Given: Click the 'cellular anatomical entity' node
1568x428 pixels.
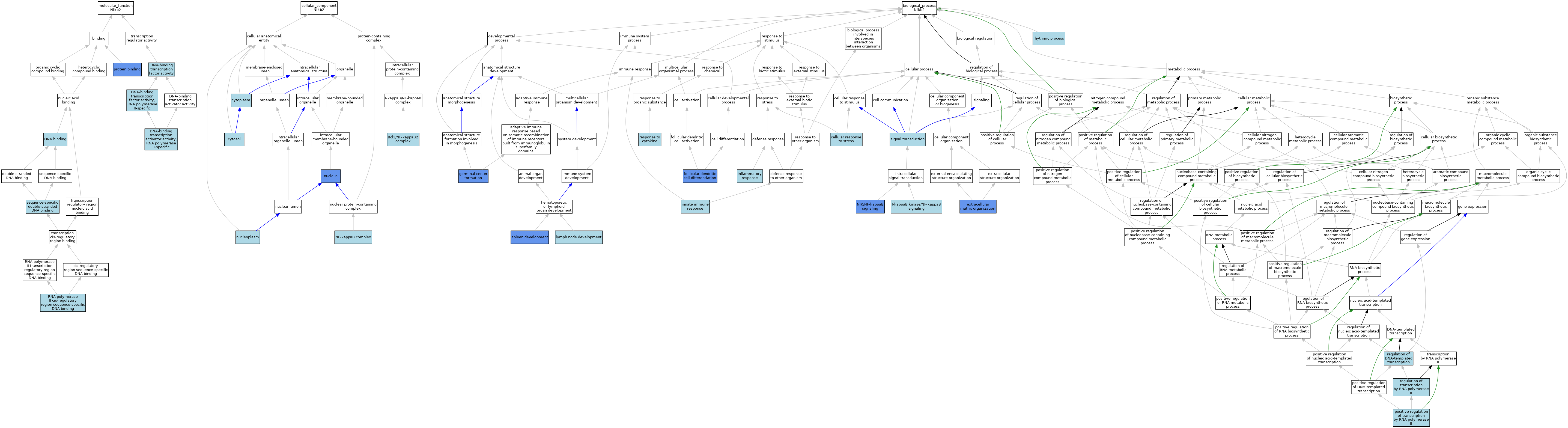Looking at the screenshot, I should [264, 38].
